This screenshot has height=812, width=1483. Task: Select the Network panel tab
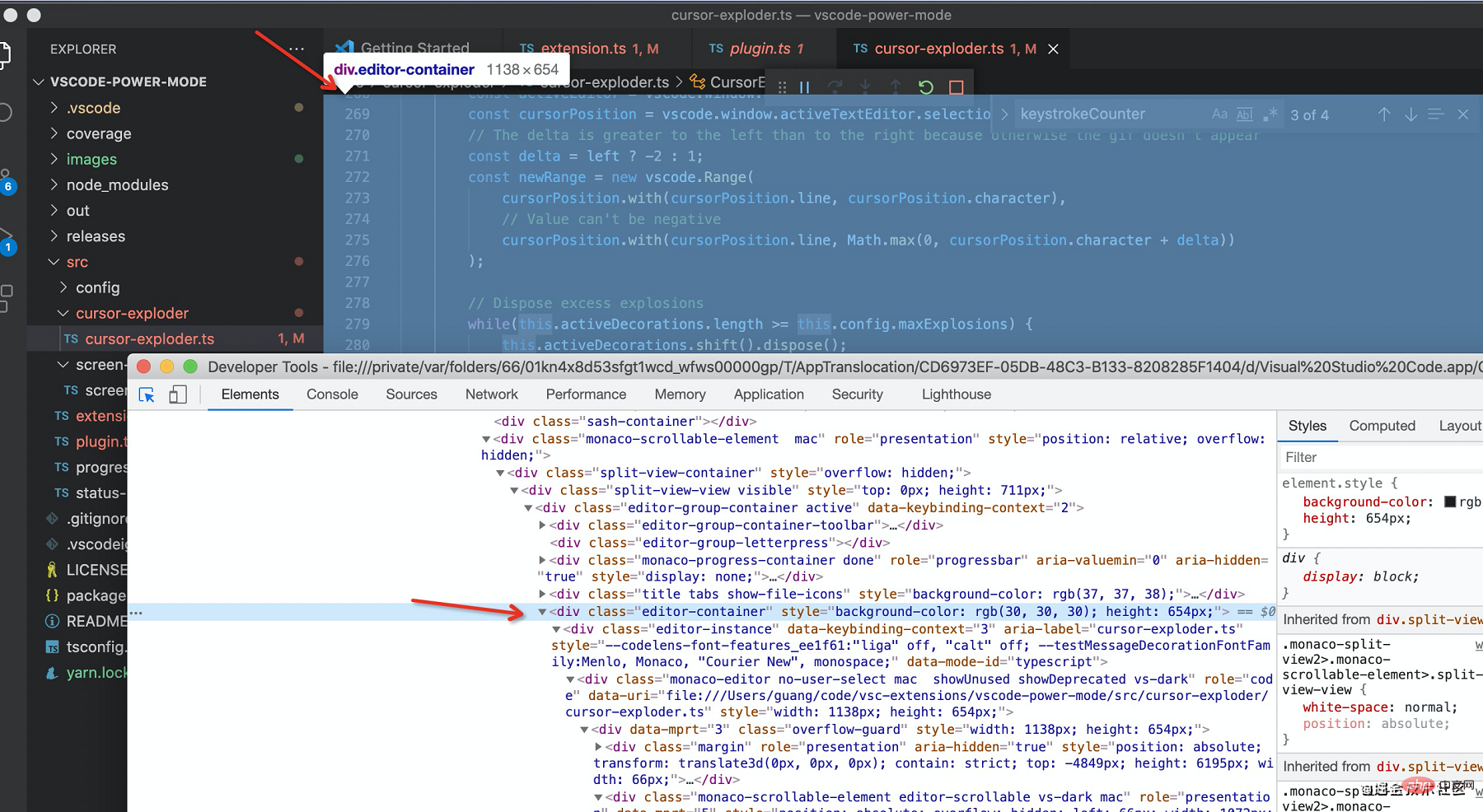click(491, 394)
